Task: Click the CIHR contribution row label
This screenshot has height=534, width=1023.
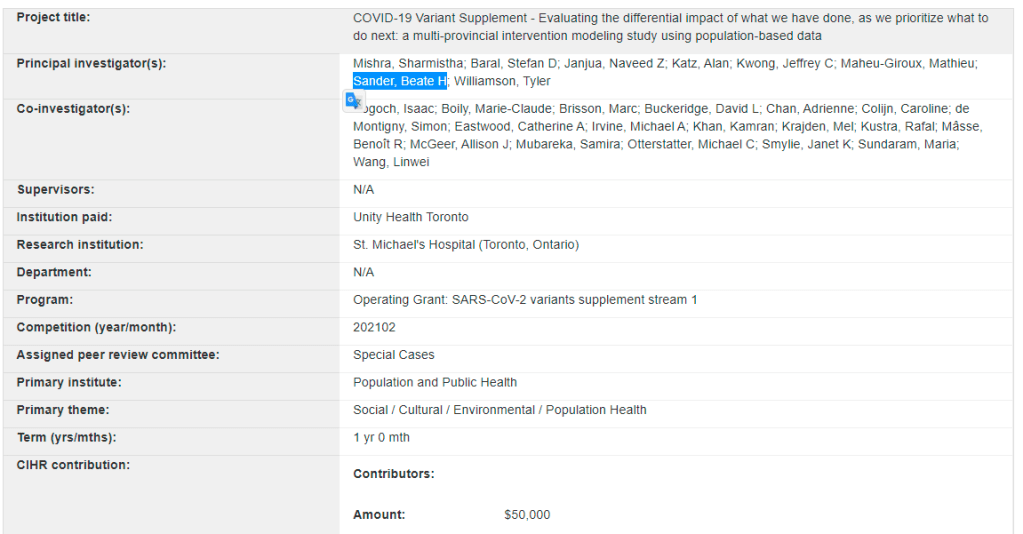Action: point(72,465)
